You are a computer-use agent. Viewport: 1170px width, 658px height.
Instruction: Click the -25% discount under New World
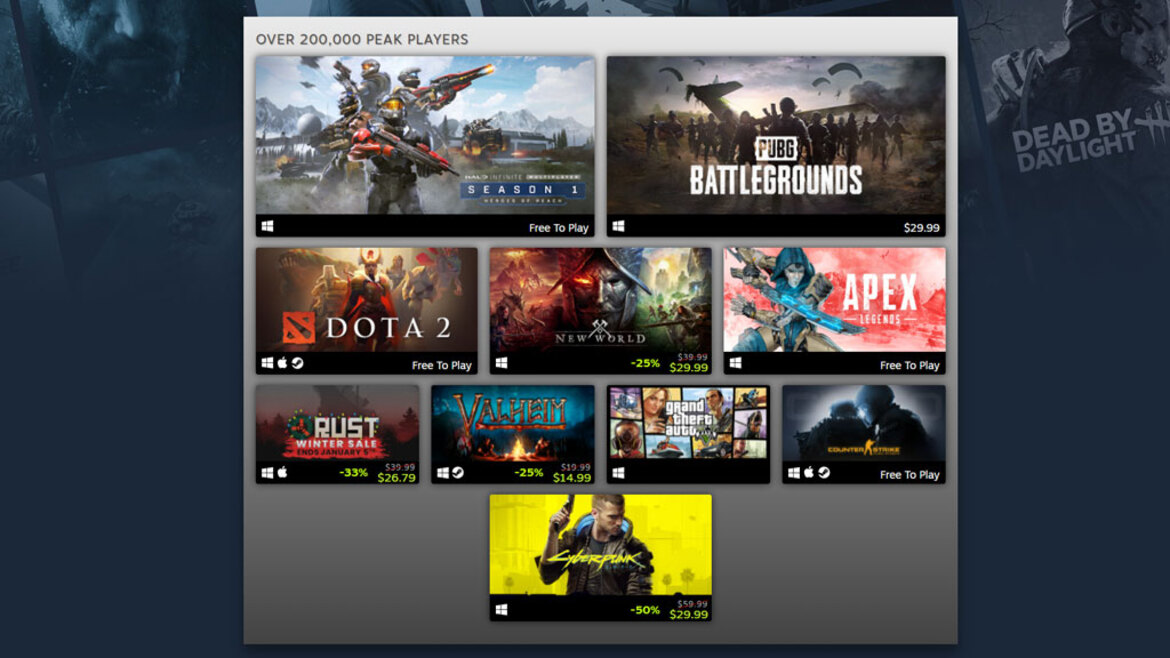645,363
